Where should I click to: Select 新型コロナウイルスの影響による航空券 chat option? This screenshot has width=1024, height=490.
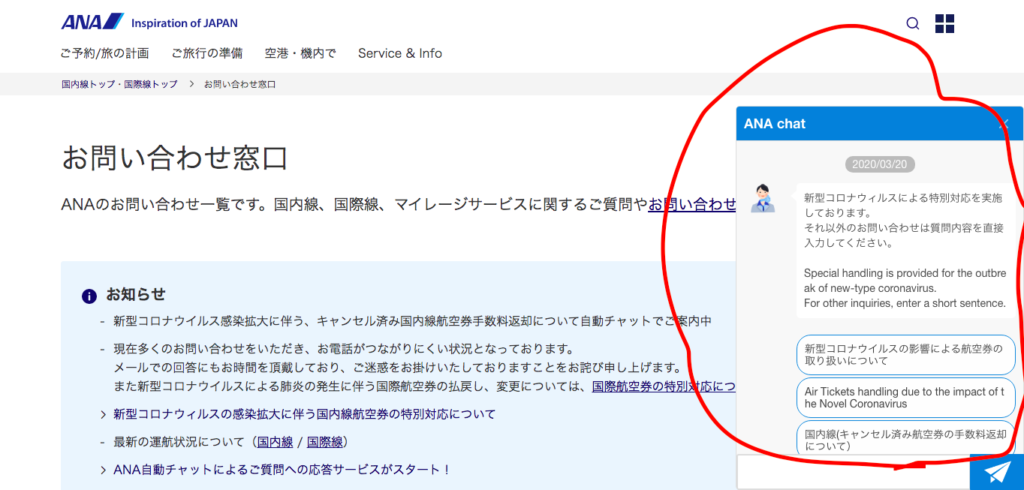906,355
